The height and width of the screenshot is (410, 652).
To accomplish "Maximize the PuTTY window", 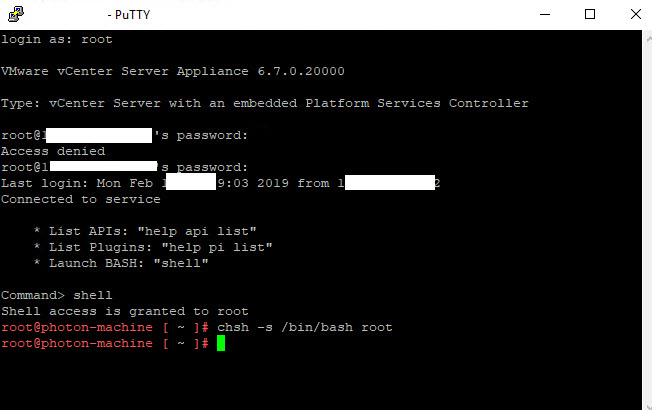I will [x=590, y=15].
